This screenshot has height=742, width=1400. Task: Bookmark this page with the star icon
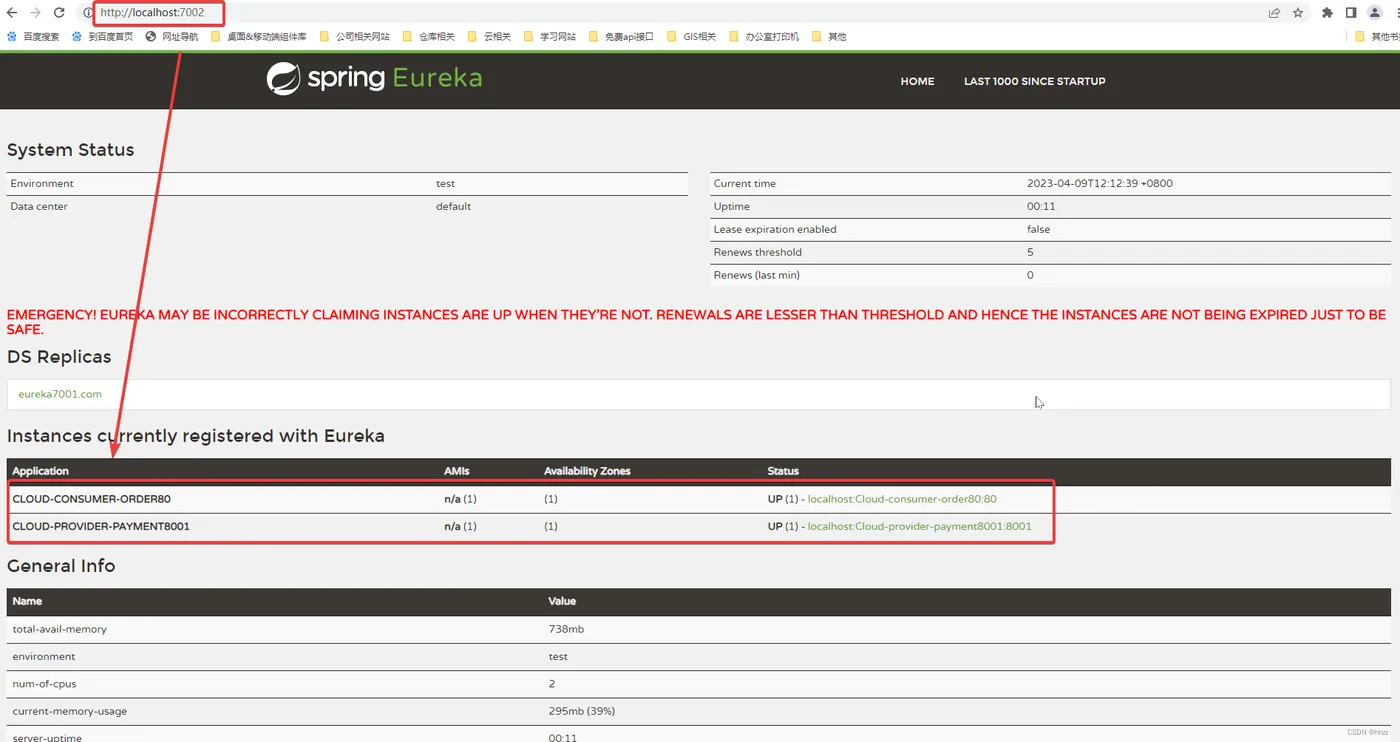pyautogui.click(x=1298, y=13)
